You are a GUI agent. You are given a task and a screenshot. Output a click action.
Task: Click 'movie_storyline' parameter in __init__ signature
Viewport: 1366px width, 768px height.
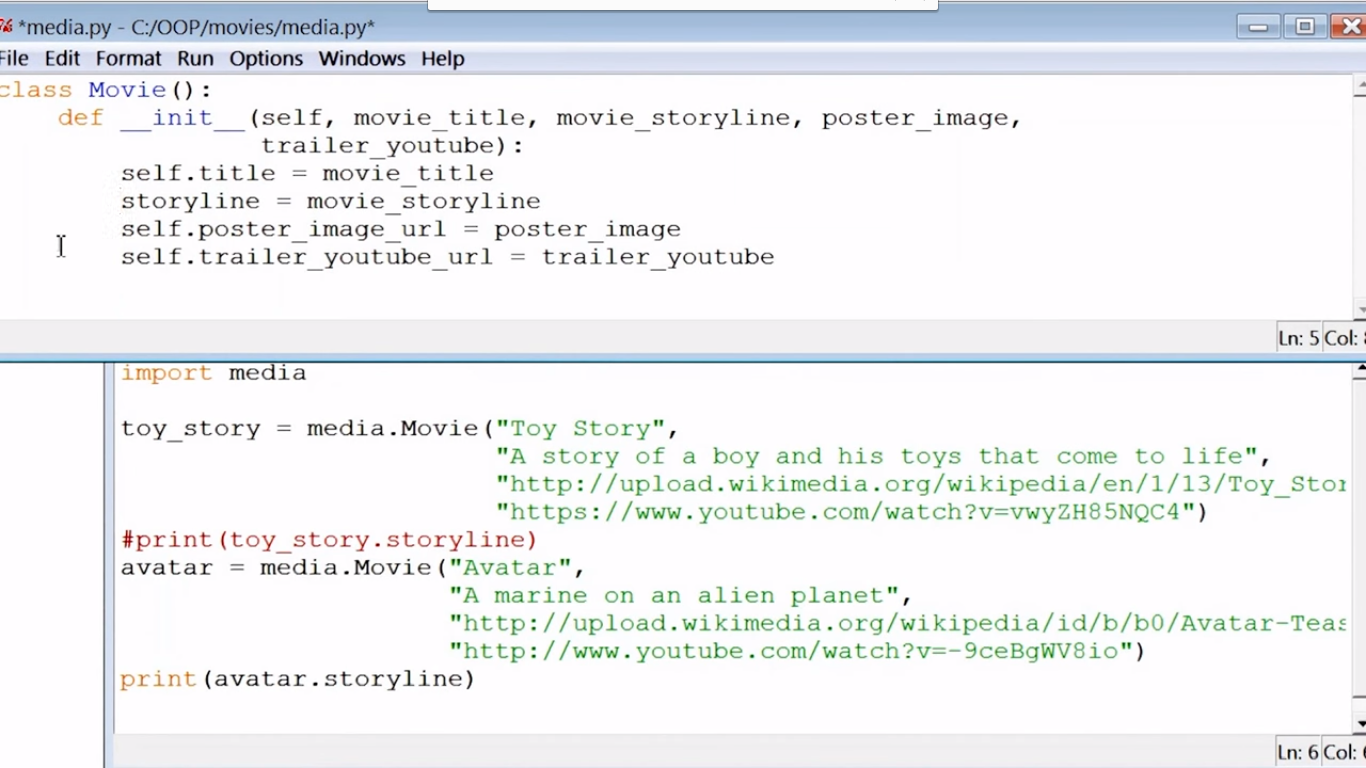coord(673,118)
